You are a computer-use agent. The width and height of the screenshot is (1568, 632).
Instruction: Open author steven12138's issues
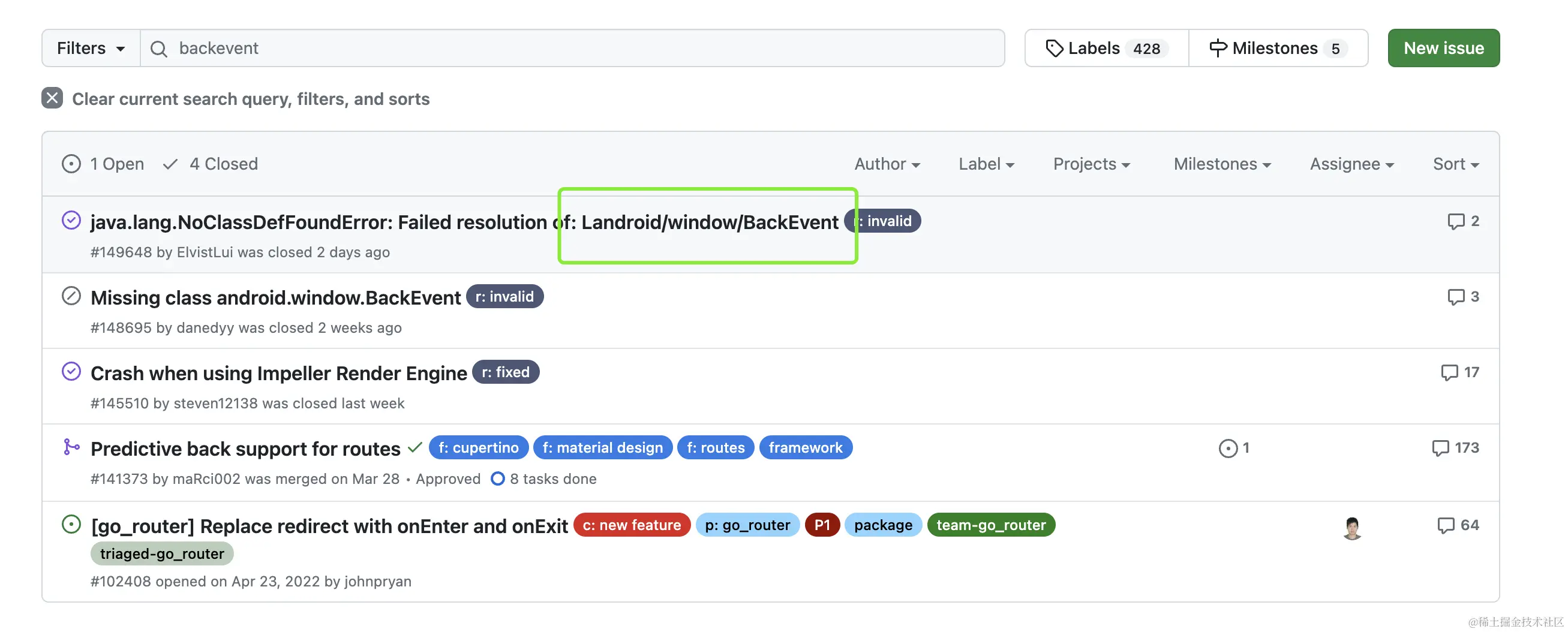215,403
